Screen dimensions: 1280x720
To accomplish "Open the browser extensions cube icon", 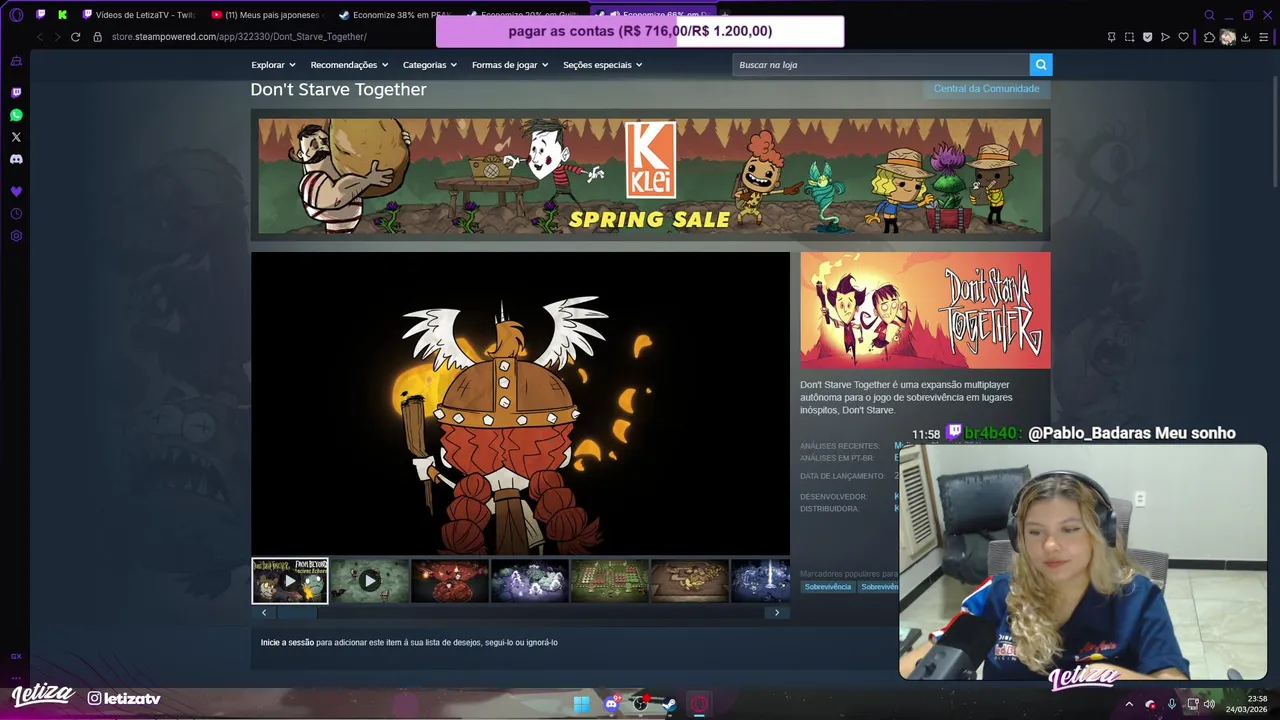I will click(x=1209, y=37).
